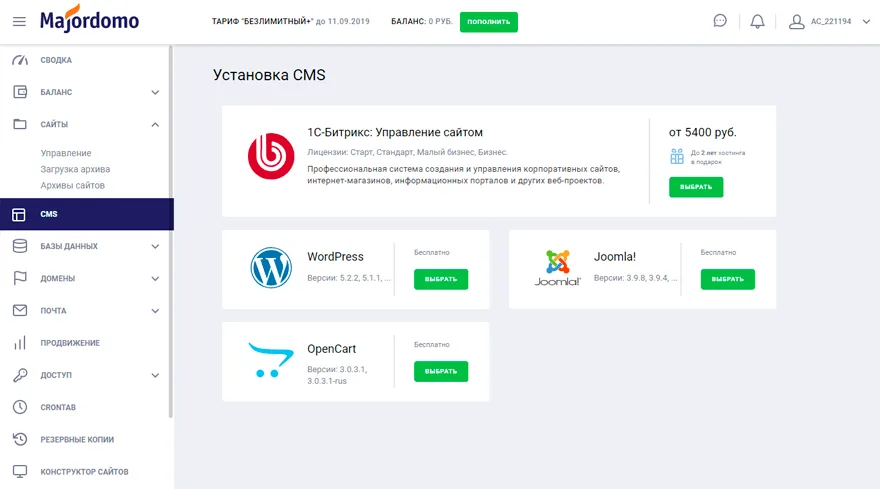Click WordPress versions 5.2.2, 5.1.1 text
The width and height of the screenshot is (880, 489).
[x=349, y=278]
